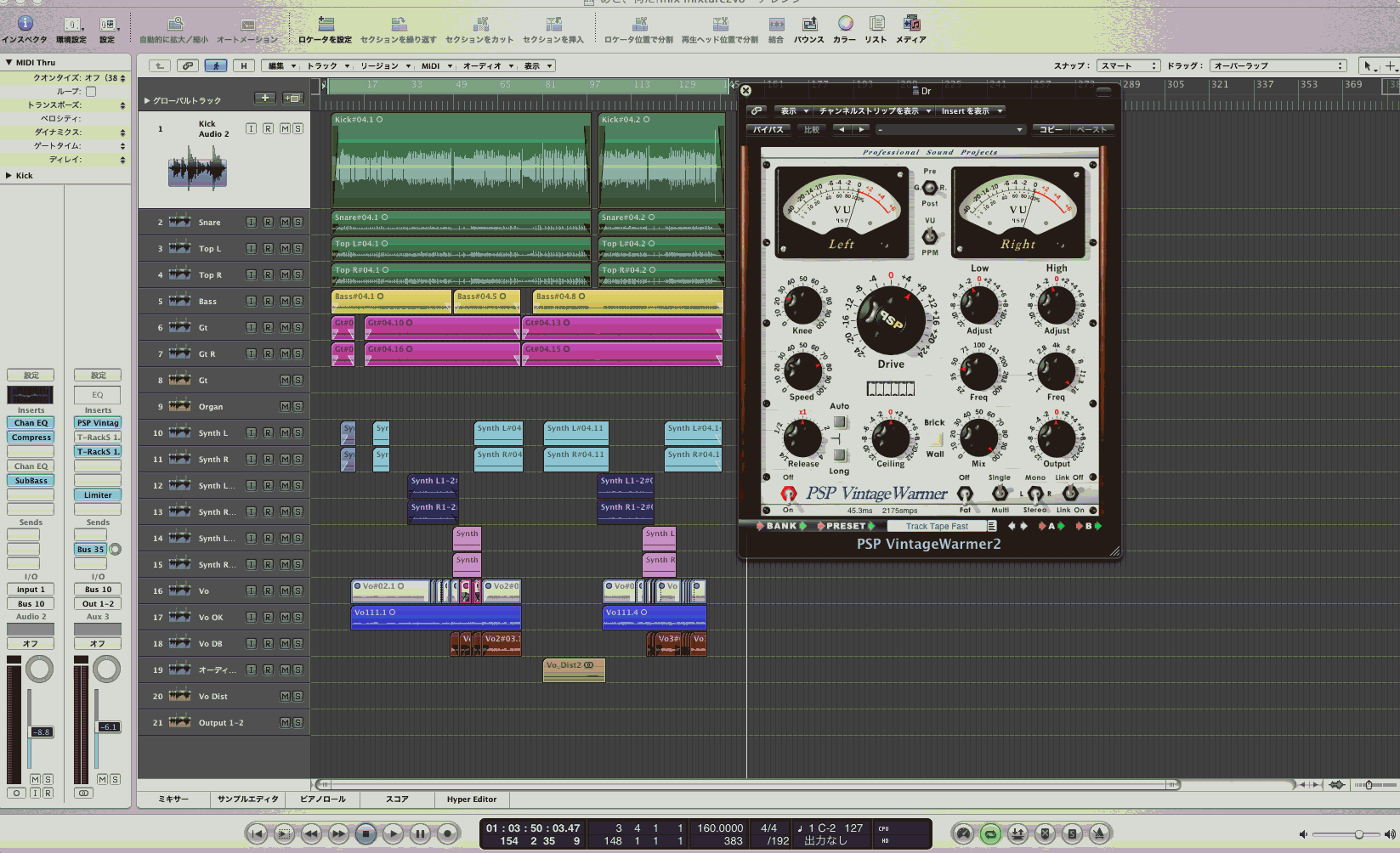Click the BANK button in VintageWarmer
Screen dimensions: 1400x853
781,526
